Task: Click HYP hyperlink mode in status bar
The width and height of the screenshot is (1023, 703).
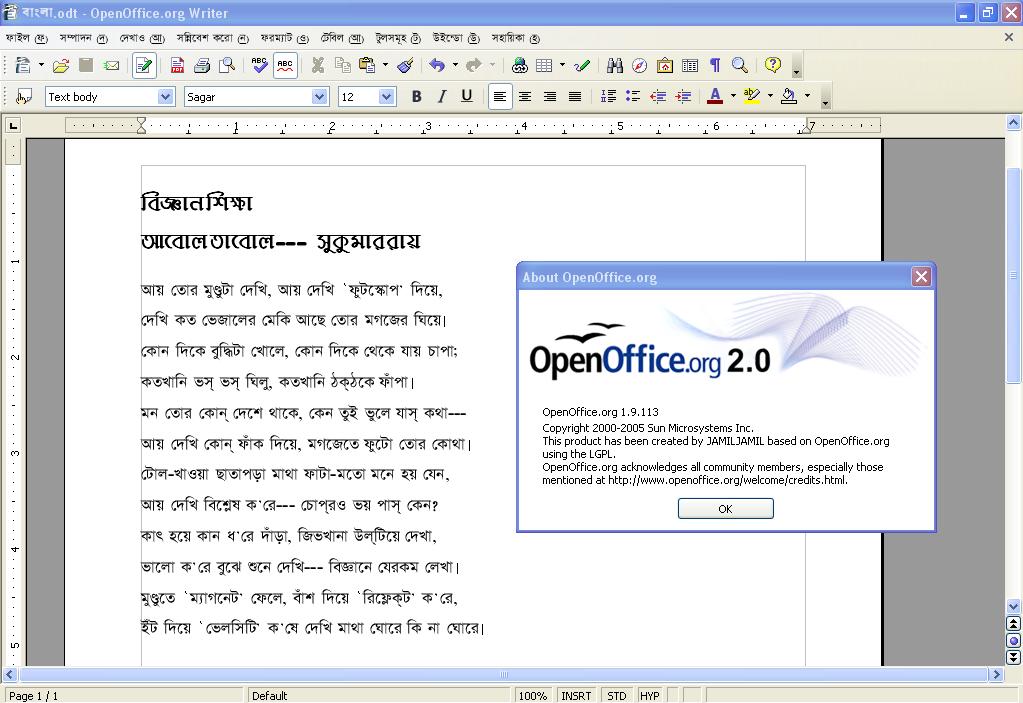Action: coord(650,696)
